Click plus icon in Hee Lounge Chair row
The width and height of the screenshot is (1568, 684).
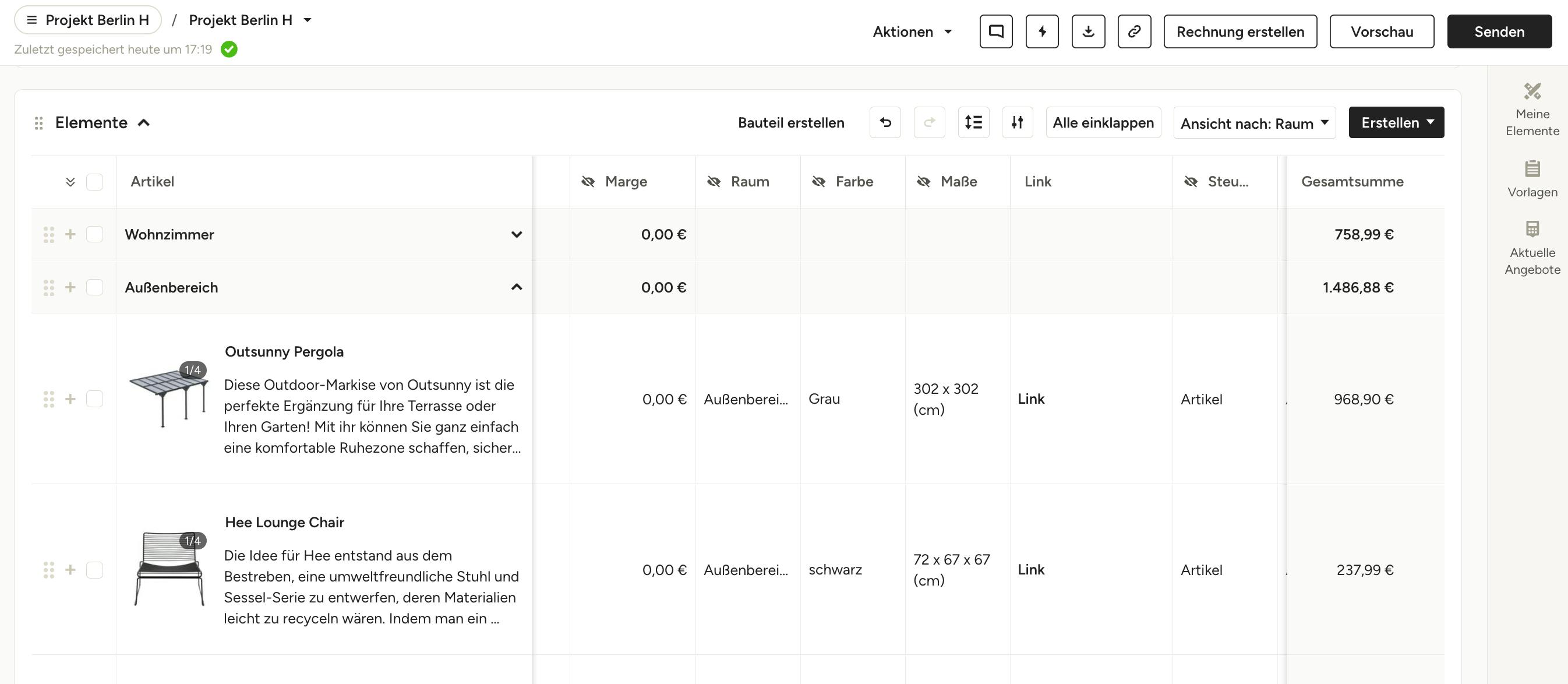70,570
